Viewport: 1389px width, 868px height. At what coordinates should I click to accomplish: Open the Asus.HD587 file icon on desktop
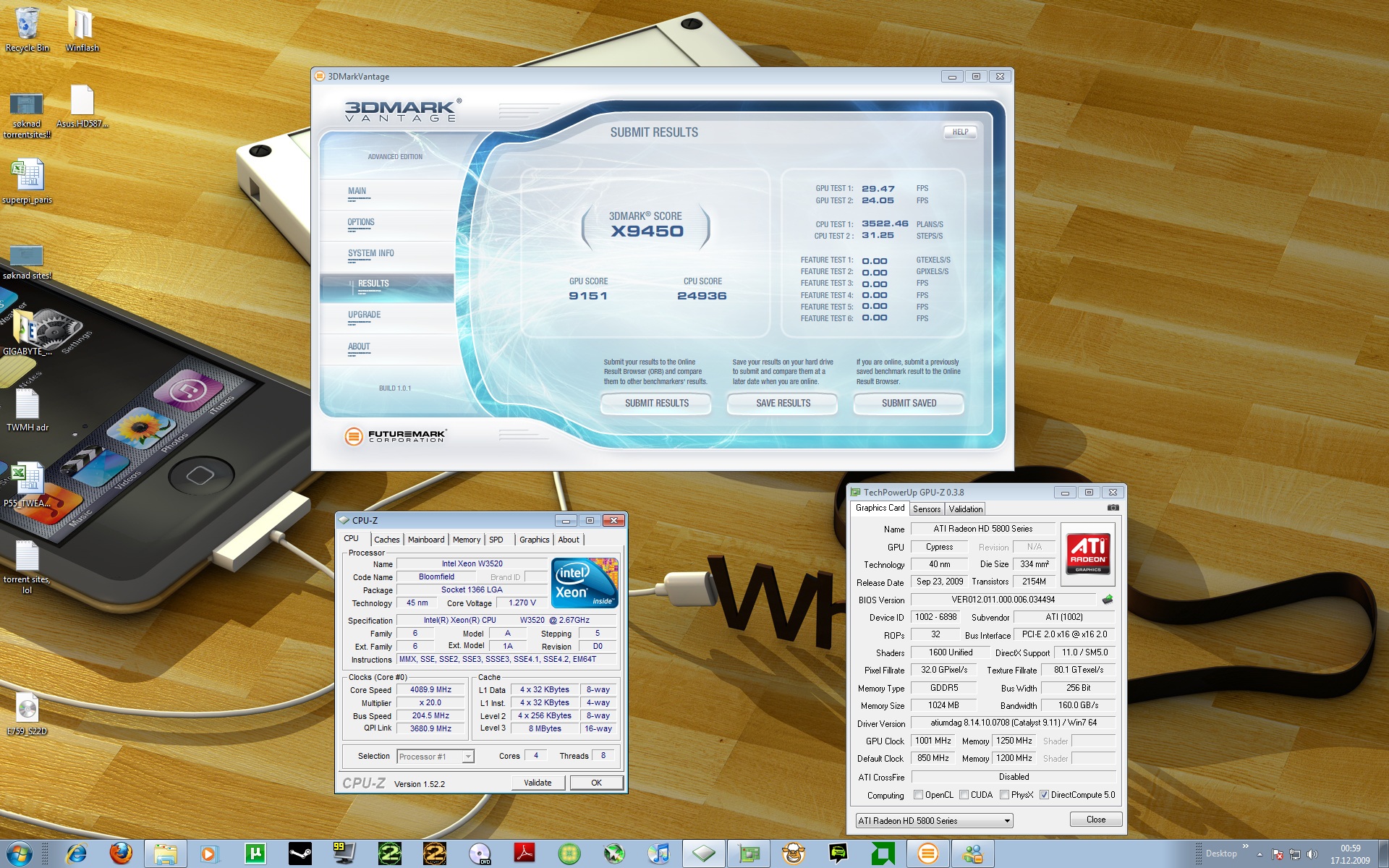point(82,106)
